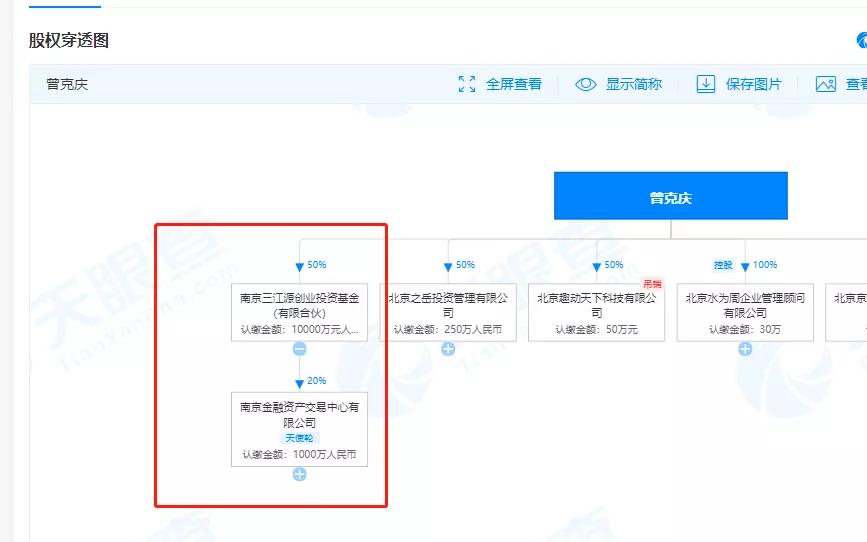Click the fullscreen view icon
Viewport: 867px width, 542px height.
[467, 84]
